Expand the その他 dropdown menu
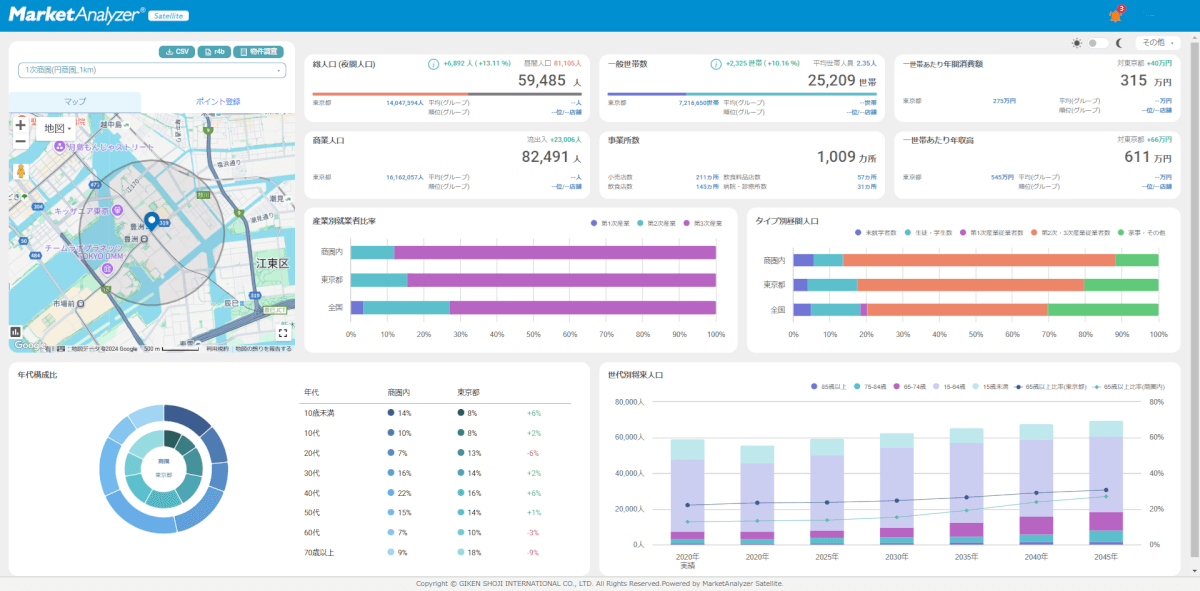Viewport: 1200px width, 591px height. coord(1157,43)
